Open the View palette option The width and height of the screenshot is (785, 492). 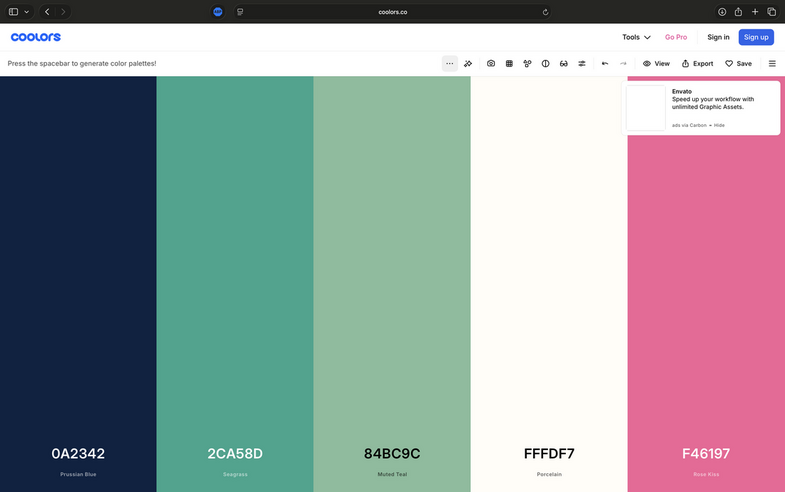656,63
